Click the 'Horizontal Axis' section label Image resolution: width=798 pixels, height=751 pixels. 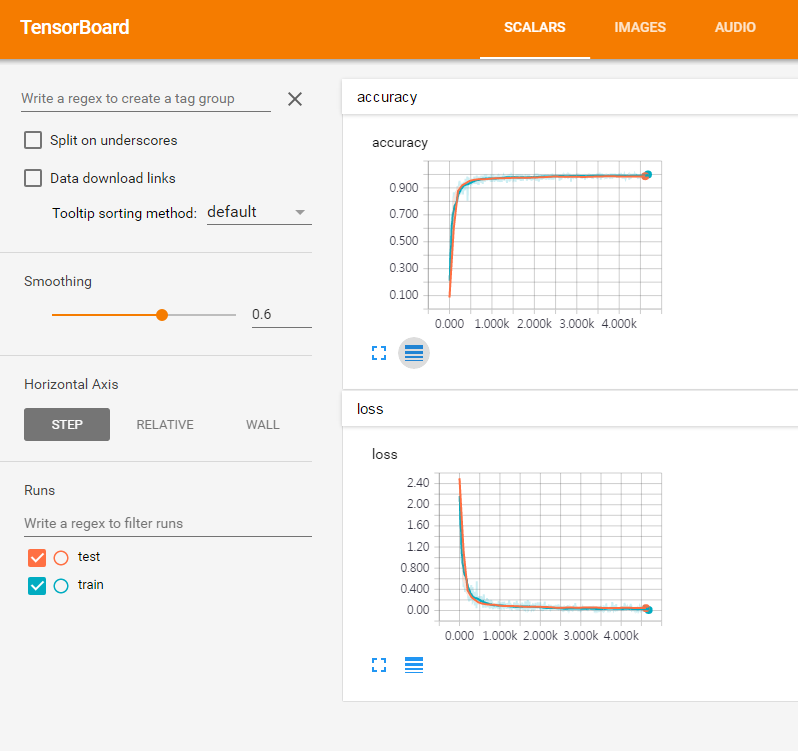click(x=71, y=384)
